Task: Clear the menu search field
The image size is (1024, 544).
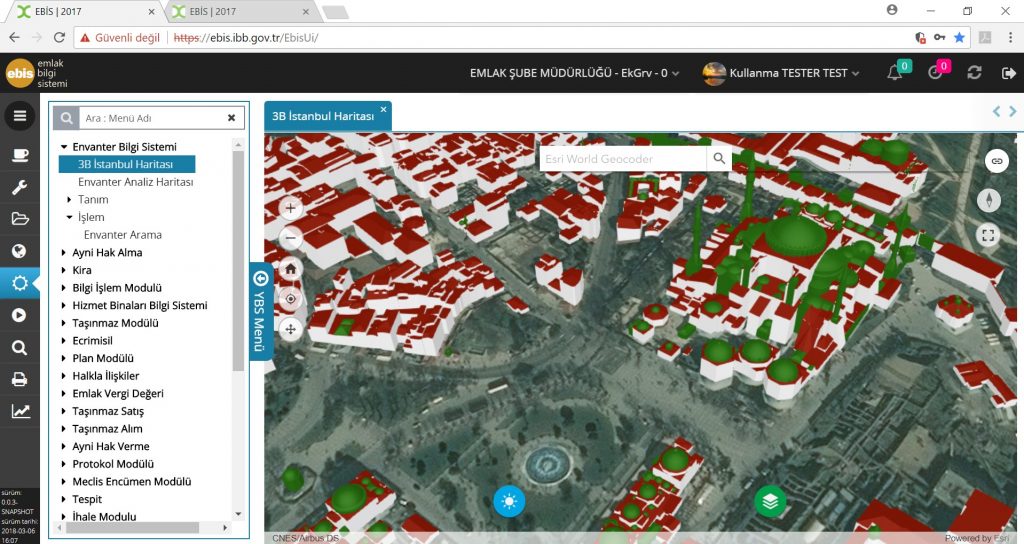Action: (231, 118)
